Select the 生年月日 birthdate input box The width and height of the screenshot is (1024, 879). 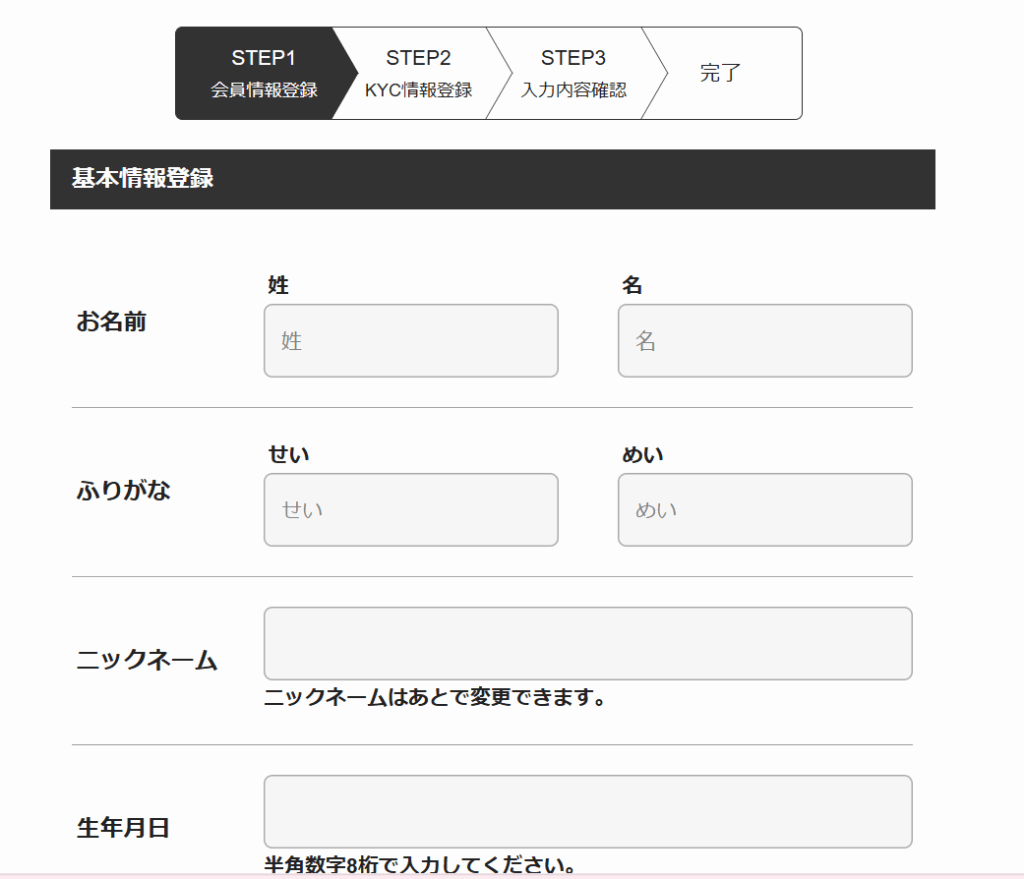tap(587, 811)
